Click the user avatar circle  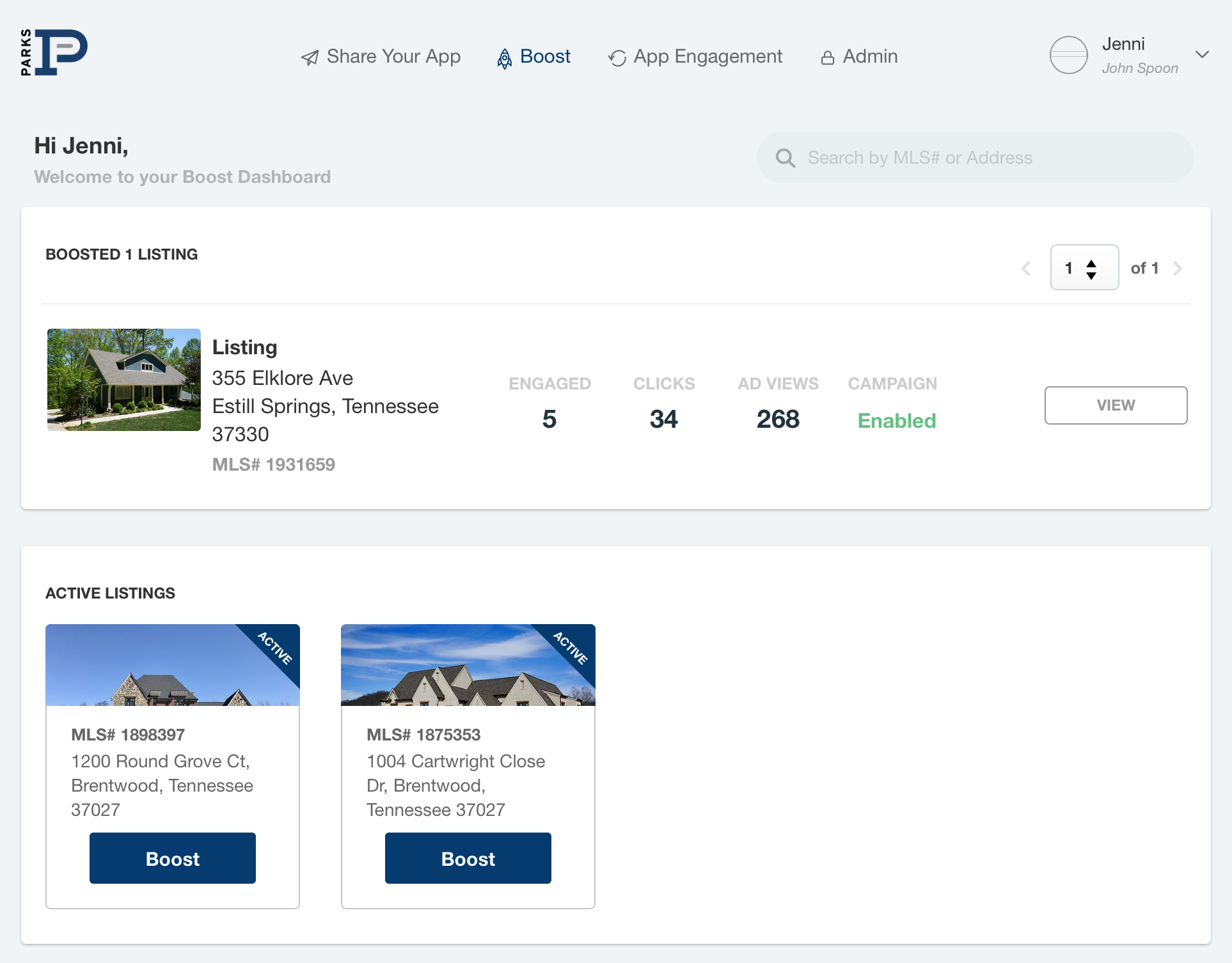pyautogui.click(x=1068, y=55)
